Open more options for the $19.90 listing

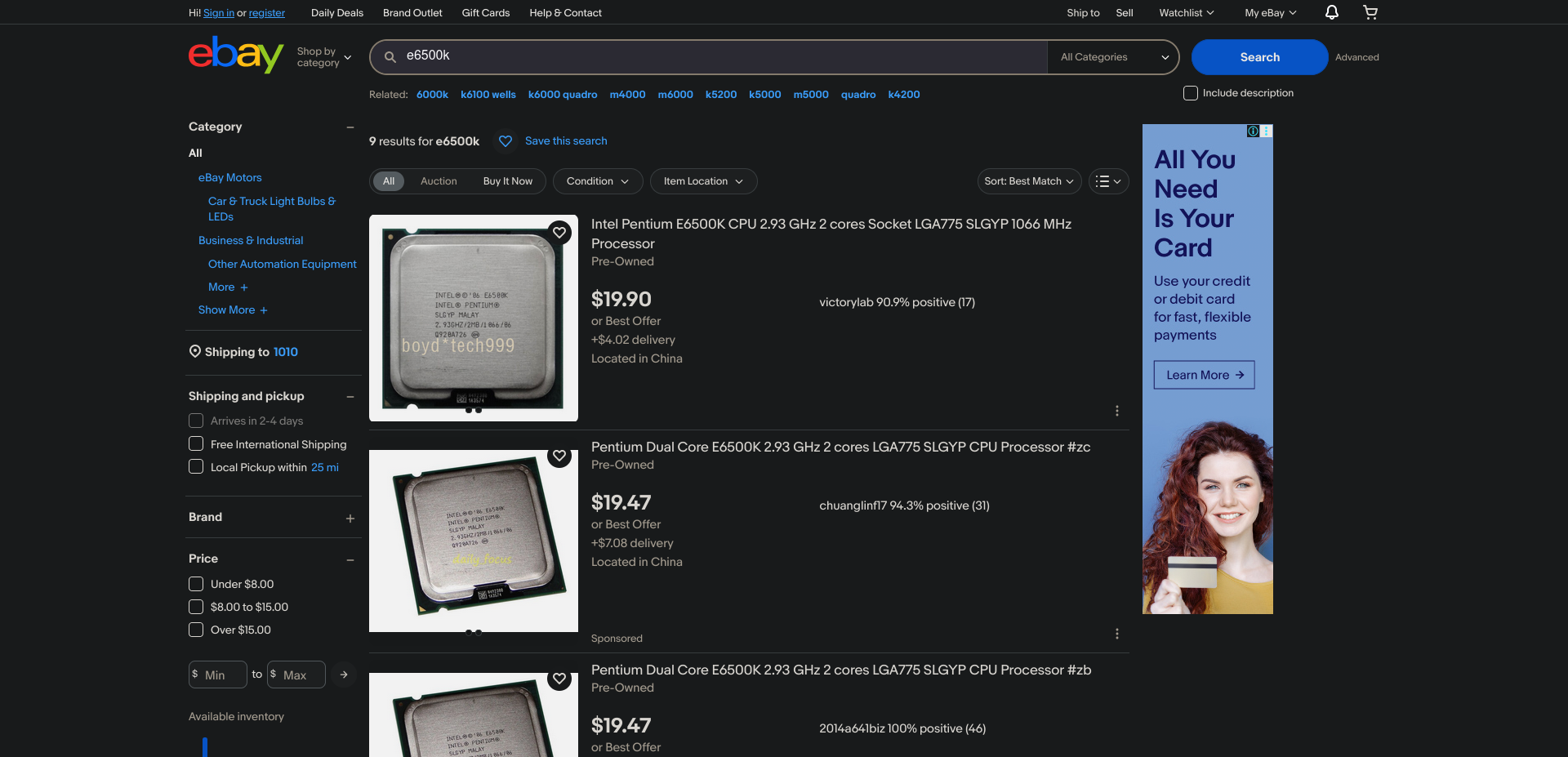pos(1117,411)
